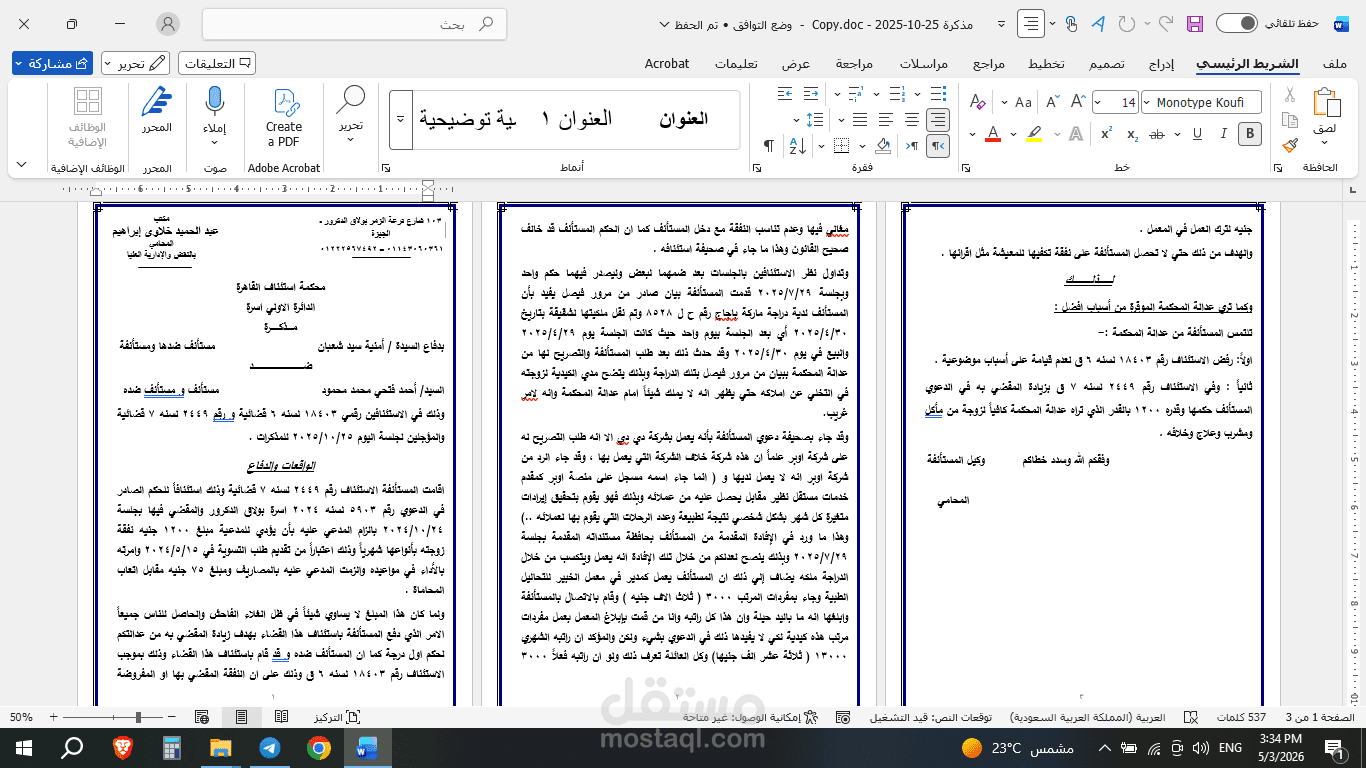Select the Format Painter brush
This screenshot has height=768, width=1366.
click(1290, 145)
